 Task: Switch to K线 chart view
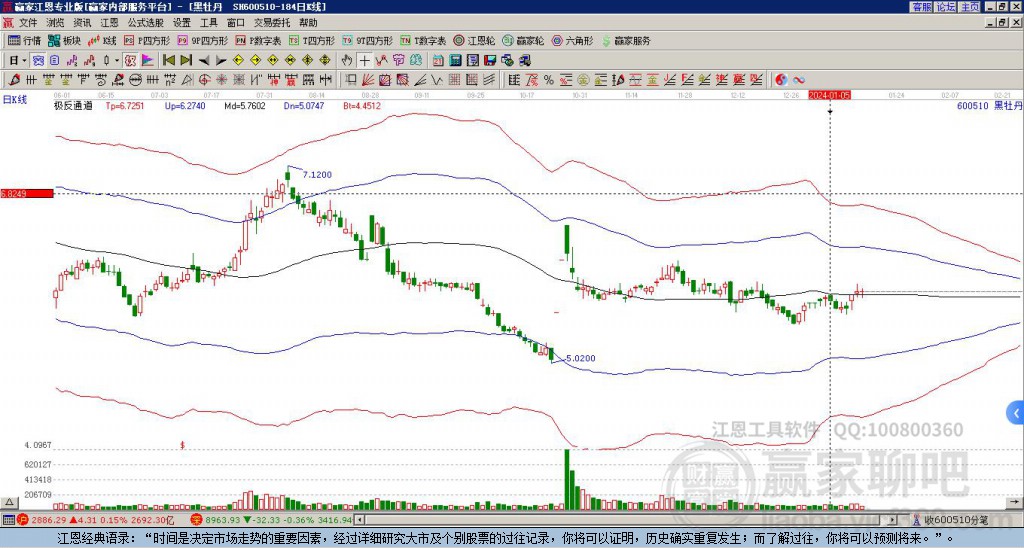click(102, 40)
